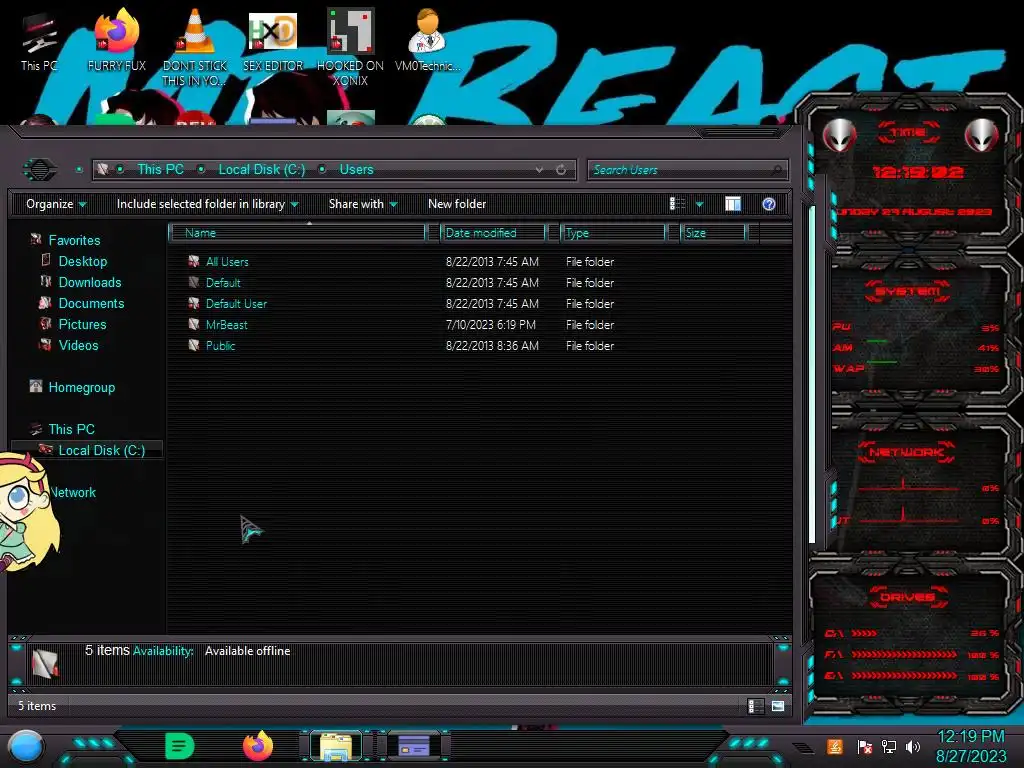Open the view options dropdown arrow
The height and width of the screenshot is (768, 1024).
(x=699, y=204)
